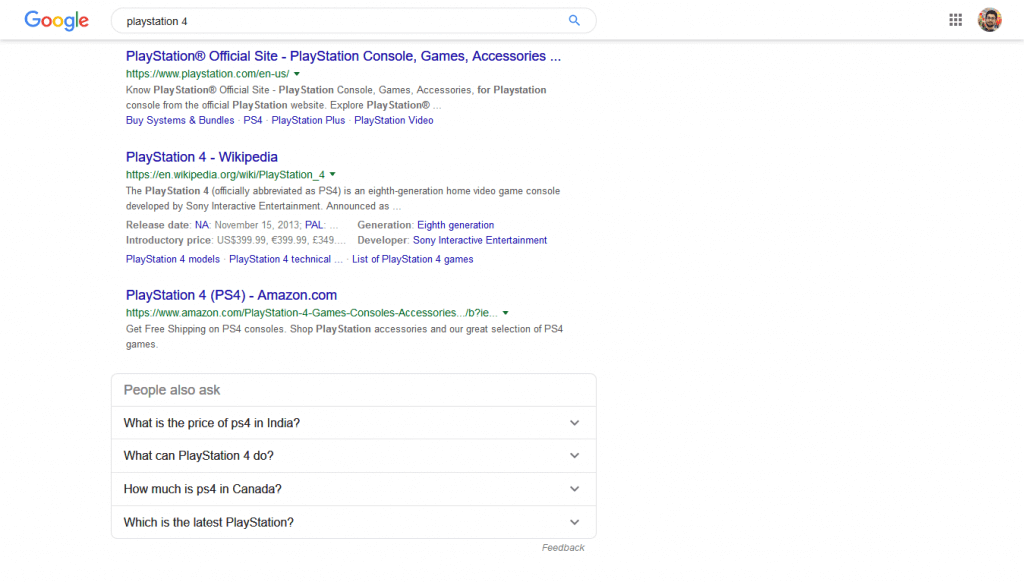Click the blue search magnifier icon
The height and width of the screenshot is (582, 1024).
(x=574, y=20)
